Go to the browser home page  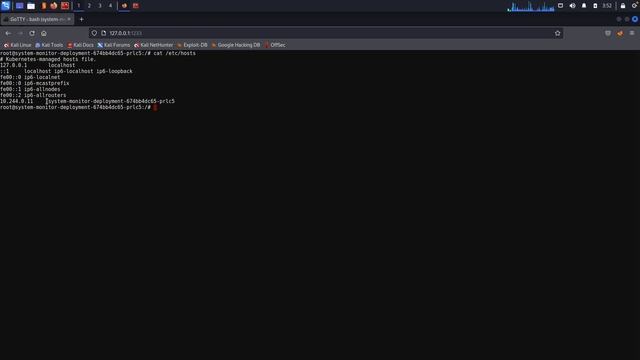pyautogui.click(x=44, y=33)
